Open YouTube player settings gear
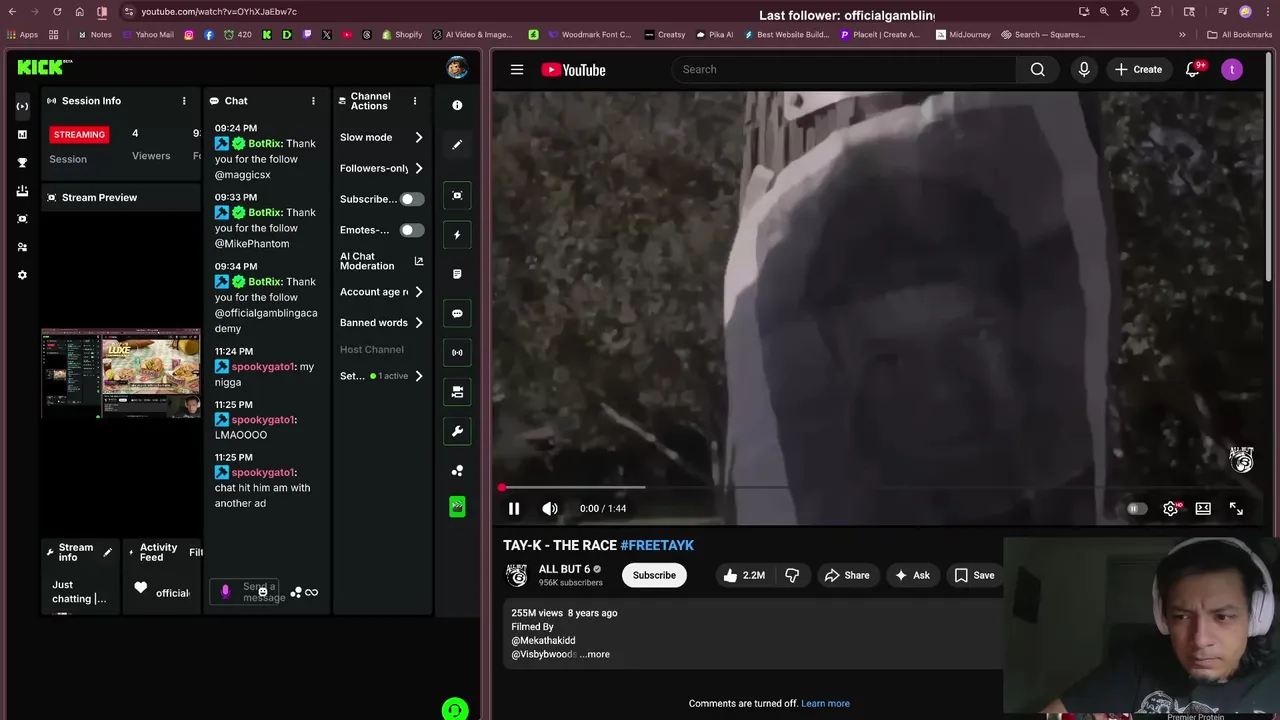Viewport: 1280px width, 720px height. (1170, 508)
